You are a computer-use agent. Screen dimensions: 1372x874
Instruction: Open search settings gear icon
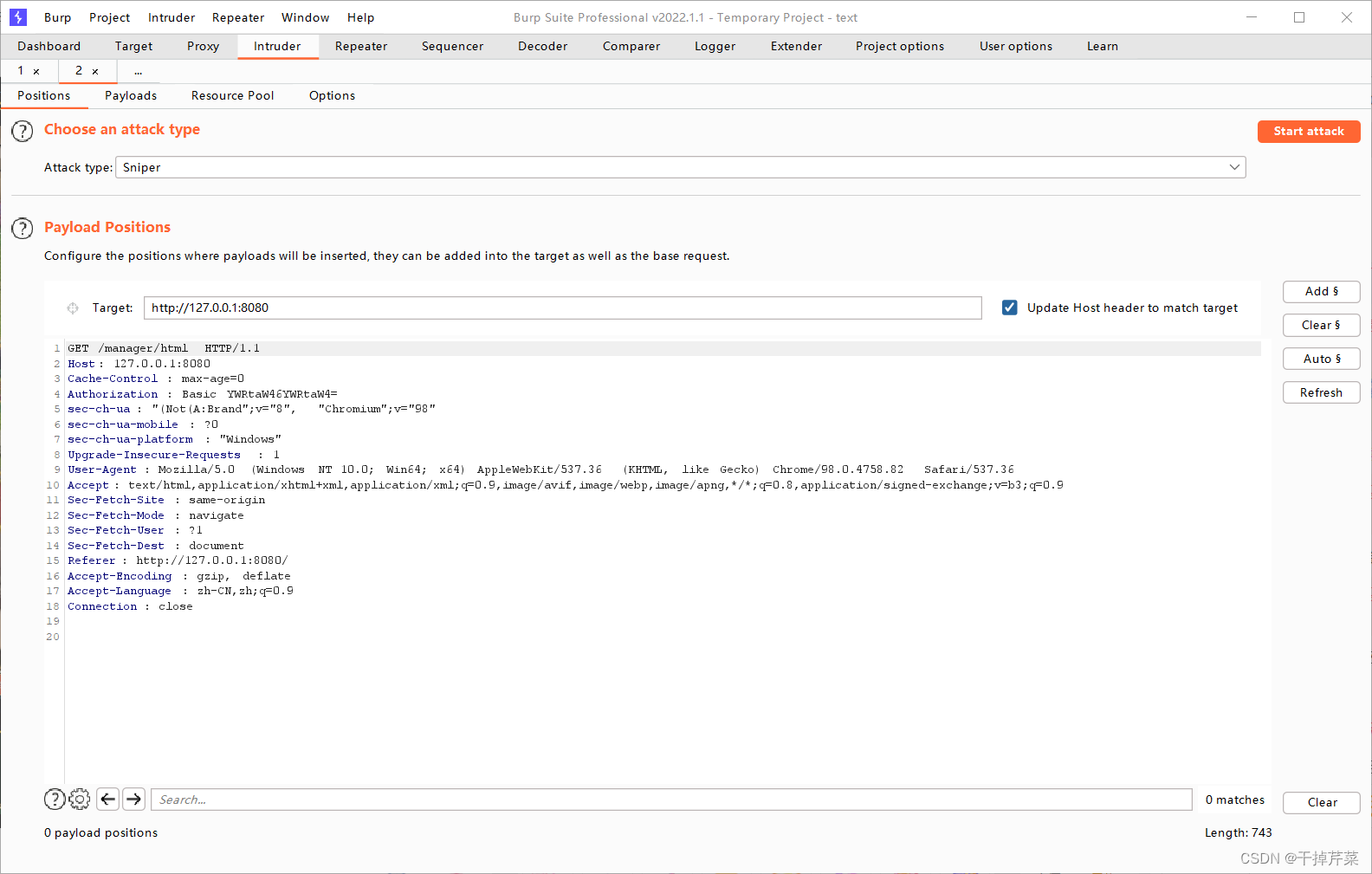point(80,800)
